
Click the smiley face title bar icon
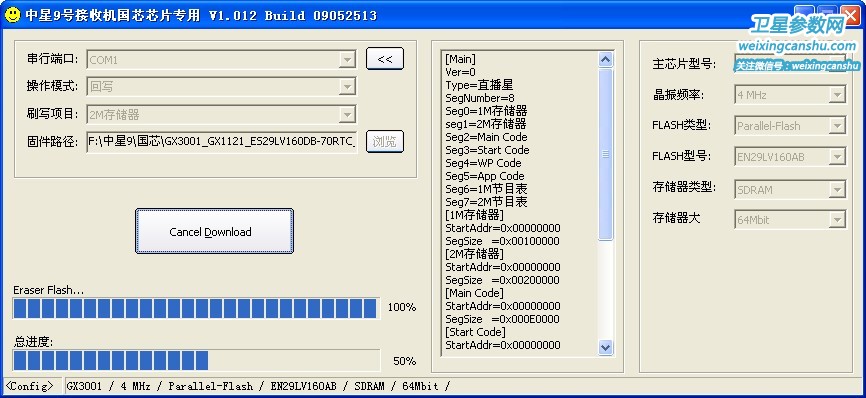(x=12, y=15)
